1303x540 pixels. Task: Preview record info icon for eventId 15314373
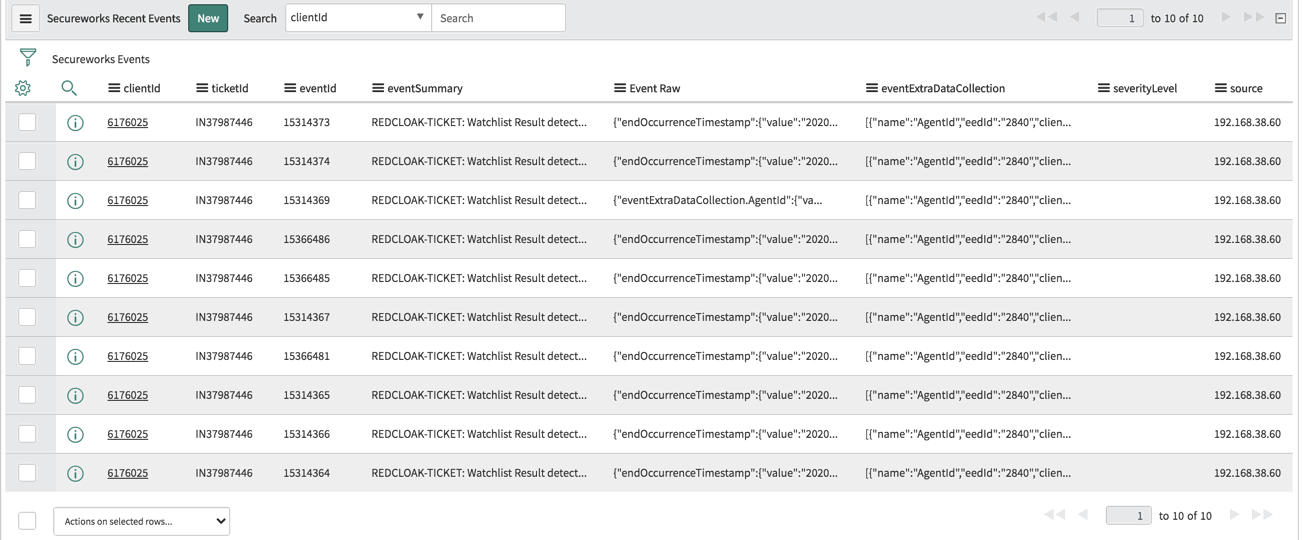tap(75, 123)
